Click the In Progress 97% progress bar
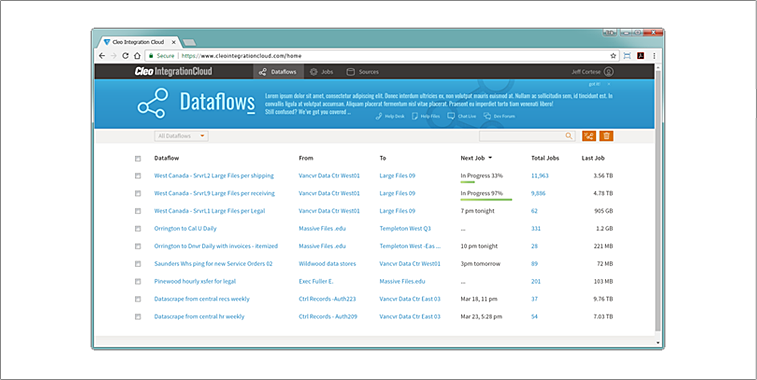This screenshot has height=380, width=757. [x=486, y=199]
